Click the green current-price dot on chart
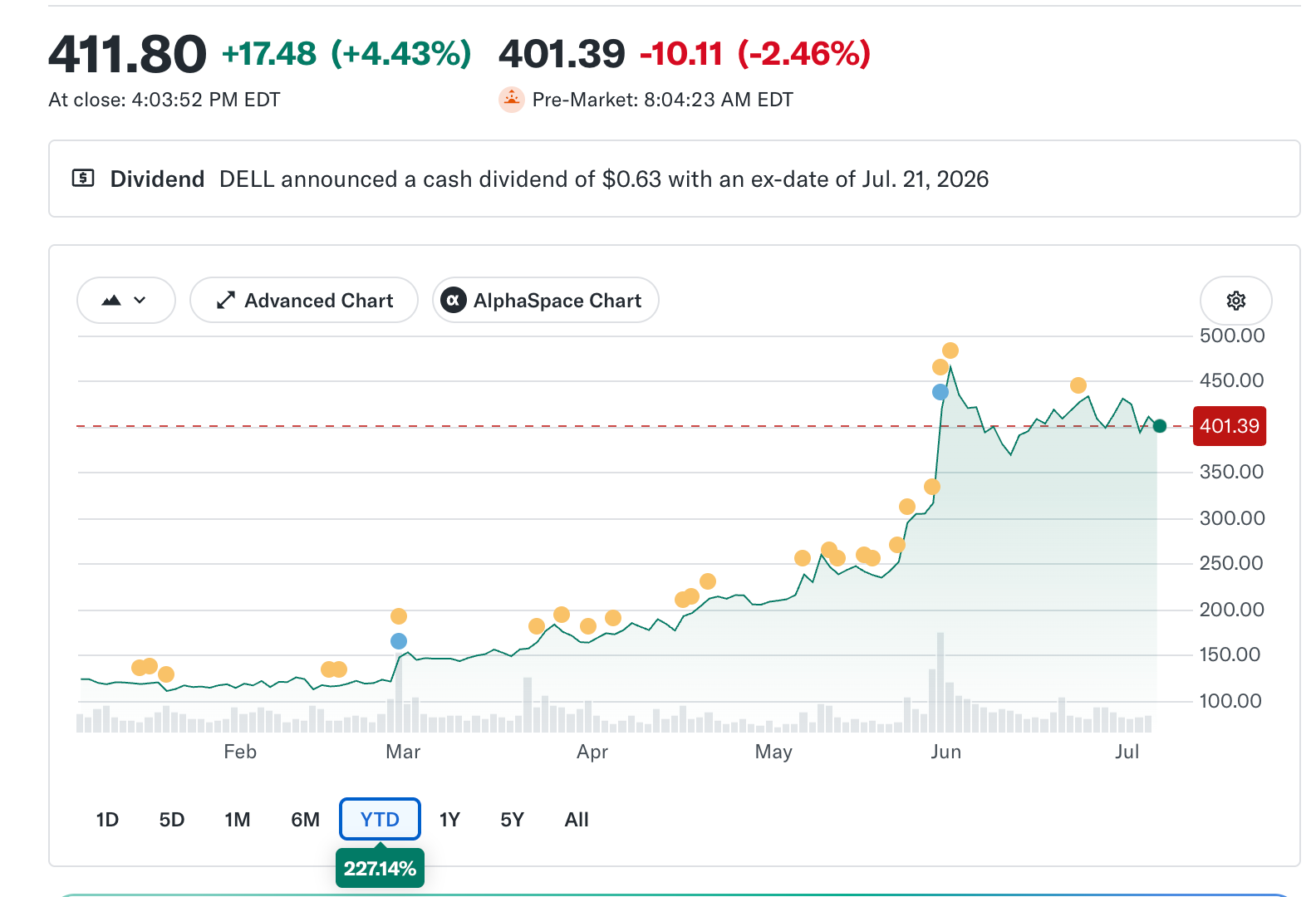Image resolution: width=1316 pixels, height=897 pixels. click(x=1160, y=426)
